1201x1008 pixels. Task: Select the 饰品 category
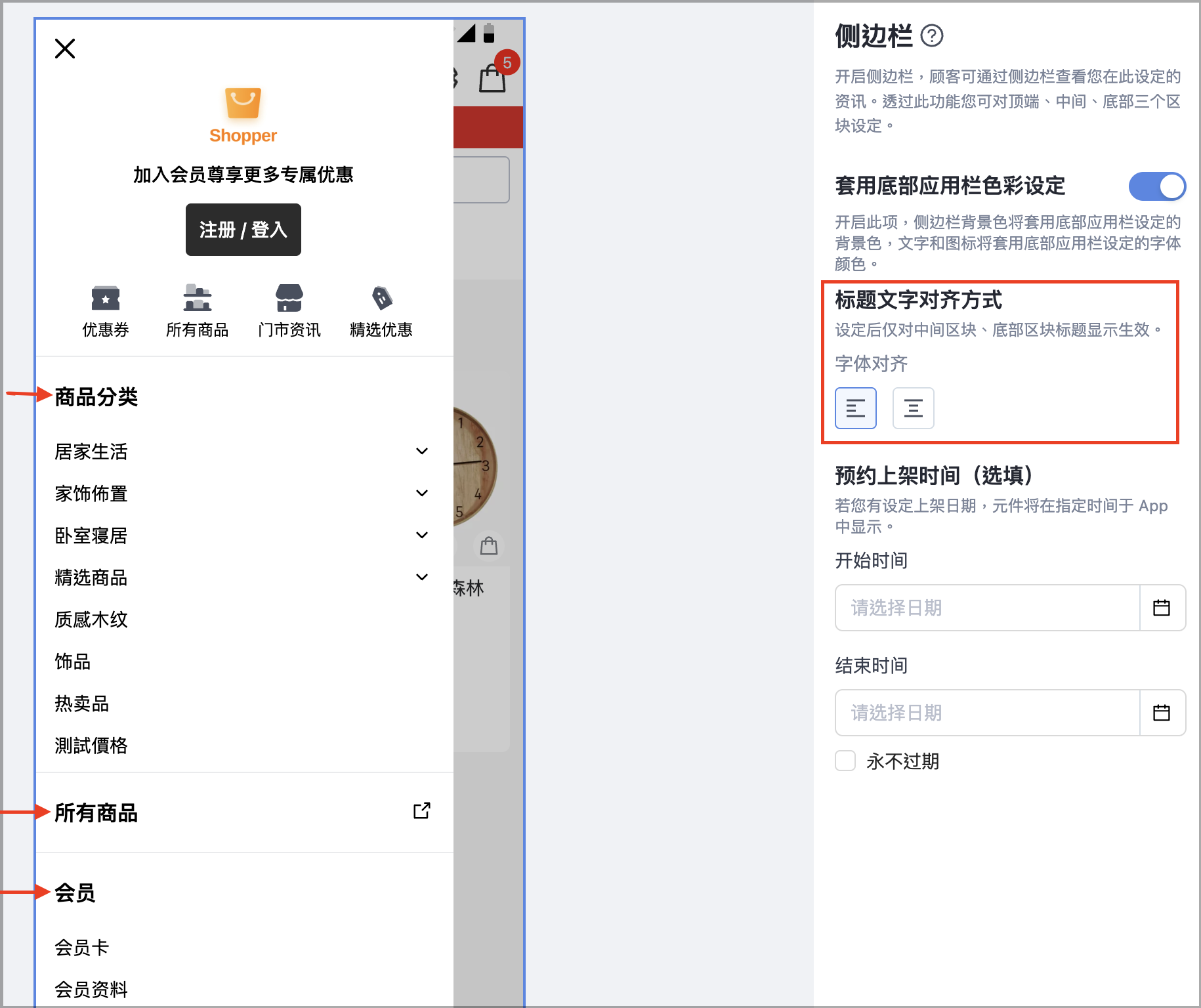(73, 661)
